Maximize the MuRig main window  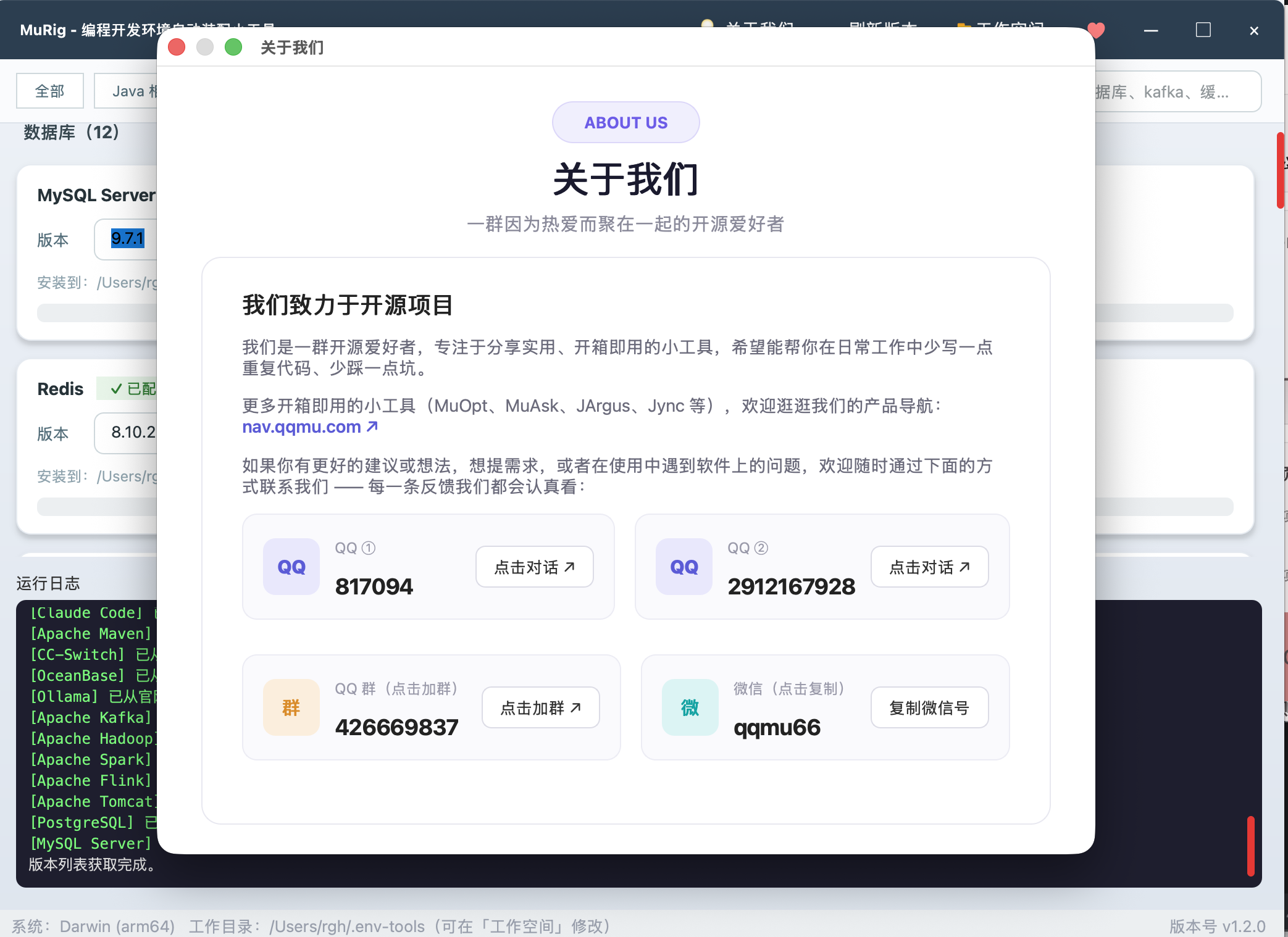(x=1203, y=30)
